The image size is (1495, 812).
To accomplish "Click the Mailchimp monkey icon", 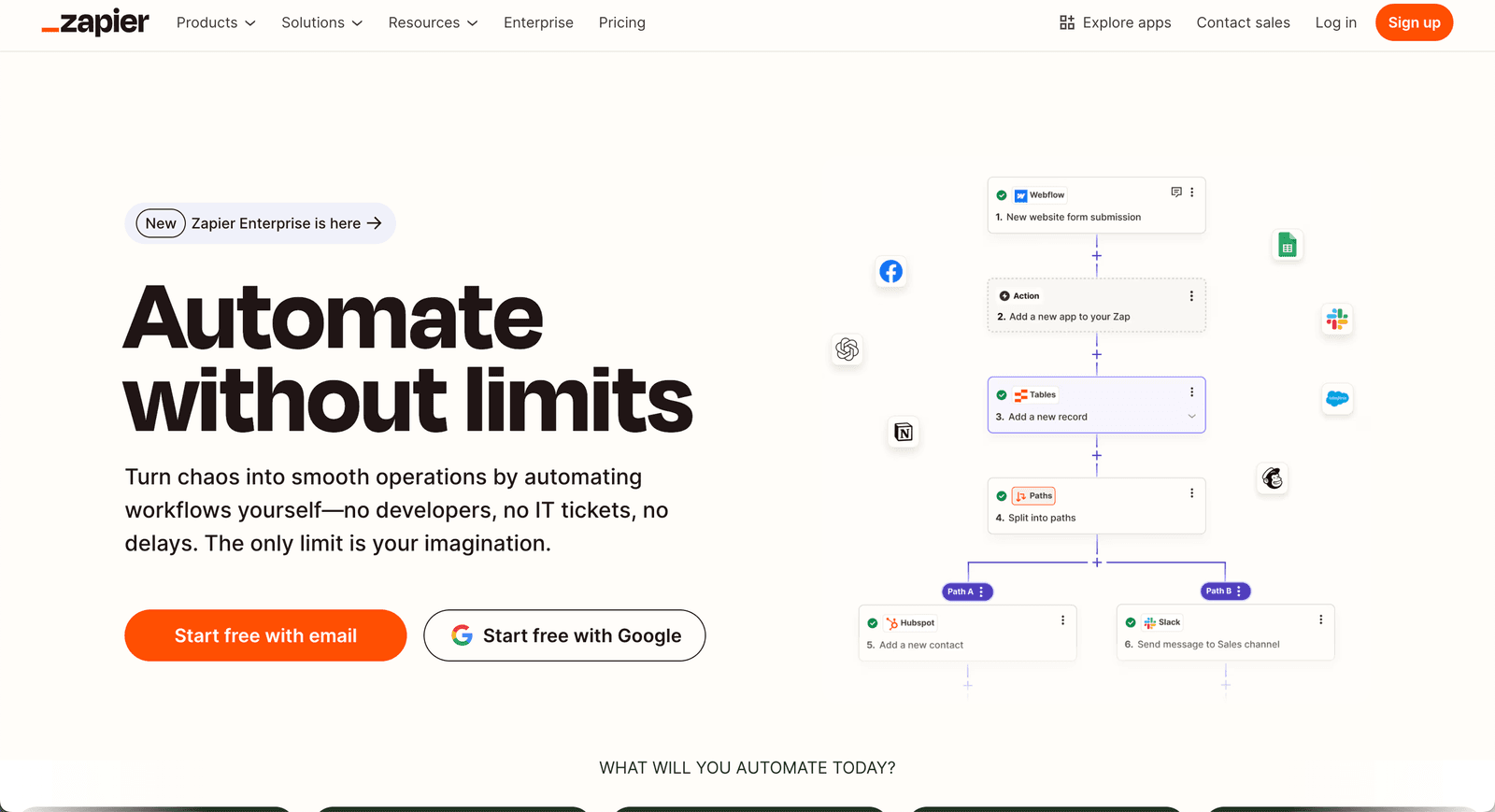I will (1272, 478).
